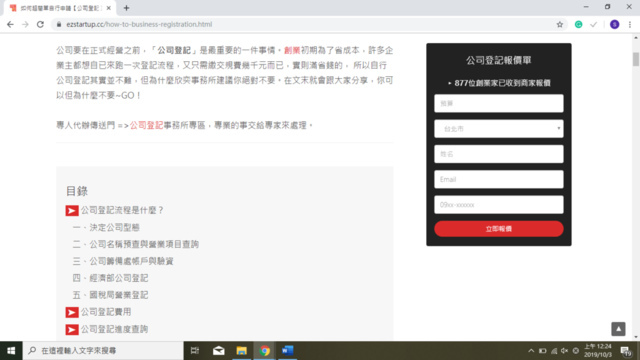Go to 二、公司名稱預查與營業項目查詢
The image size is (640, 360).
coord(136,244)
